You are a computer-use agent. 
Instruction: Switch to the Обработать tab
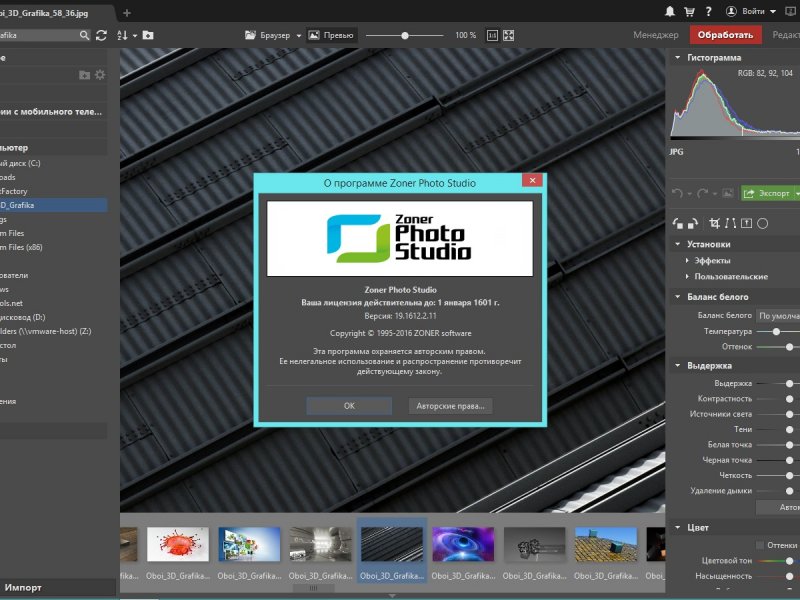click(725, 35)
